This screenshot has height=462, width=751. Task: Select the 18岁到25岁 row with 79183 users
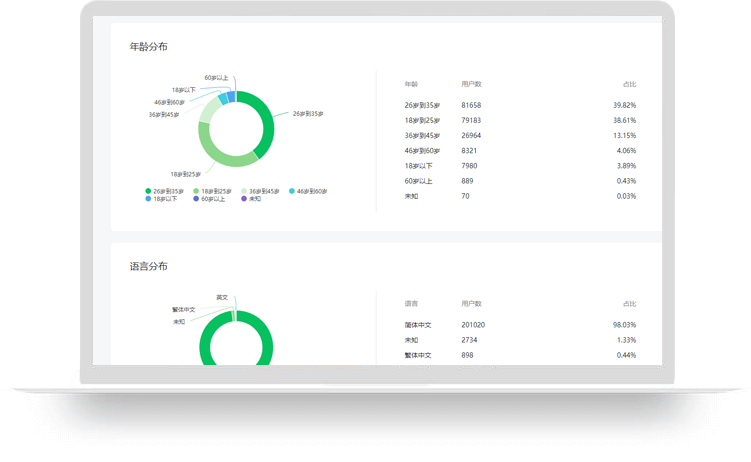pyautogui.click(x=520, y=120)
